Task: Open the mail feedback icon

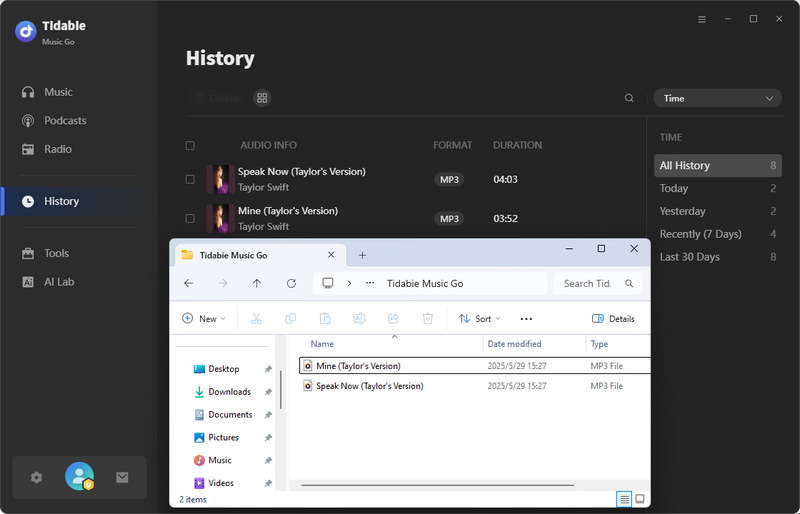Action: [122, 478]
